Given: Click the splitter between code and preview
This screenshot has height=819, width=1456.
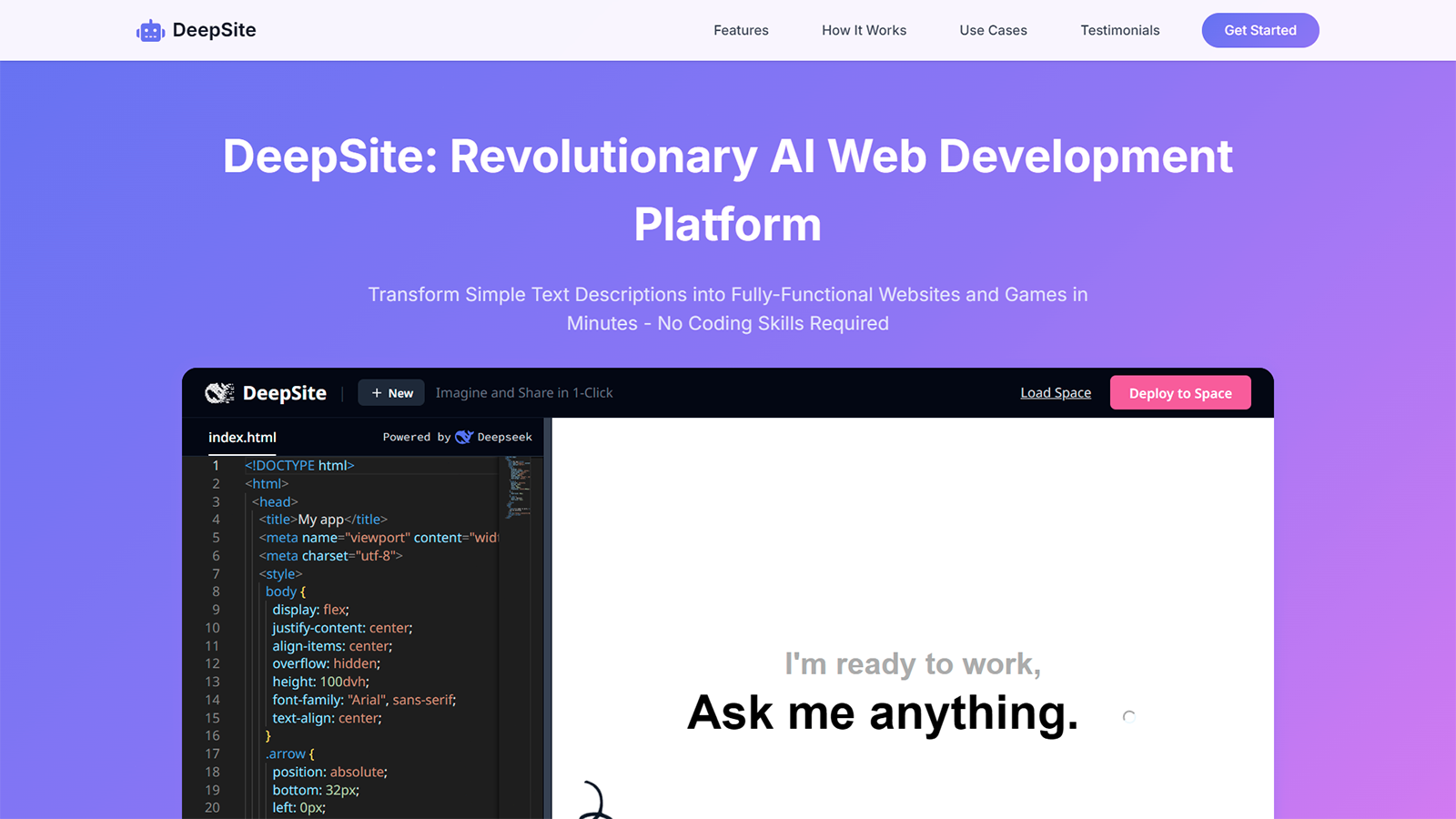Looking at the screenshot, I should point(548,619).
